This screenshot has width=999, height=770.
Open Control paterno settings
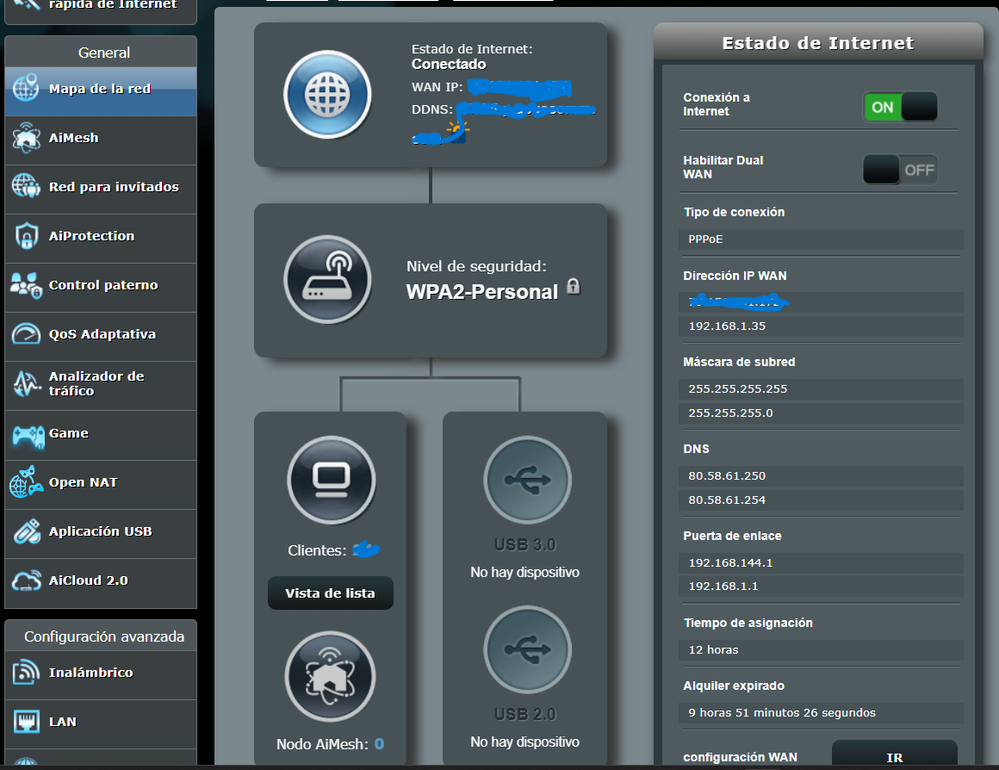(x=103, y=285)
